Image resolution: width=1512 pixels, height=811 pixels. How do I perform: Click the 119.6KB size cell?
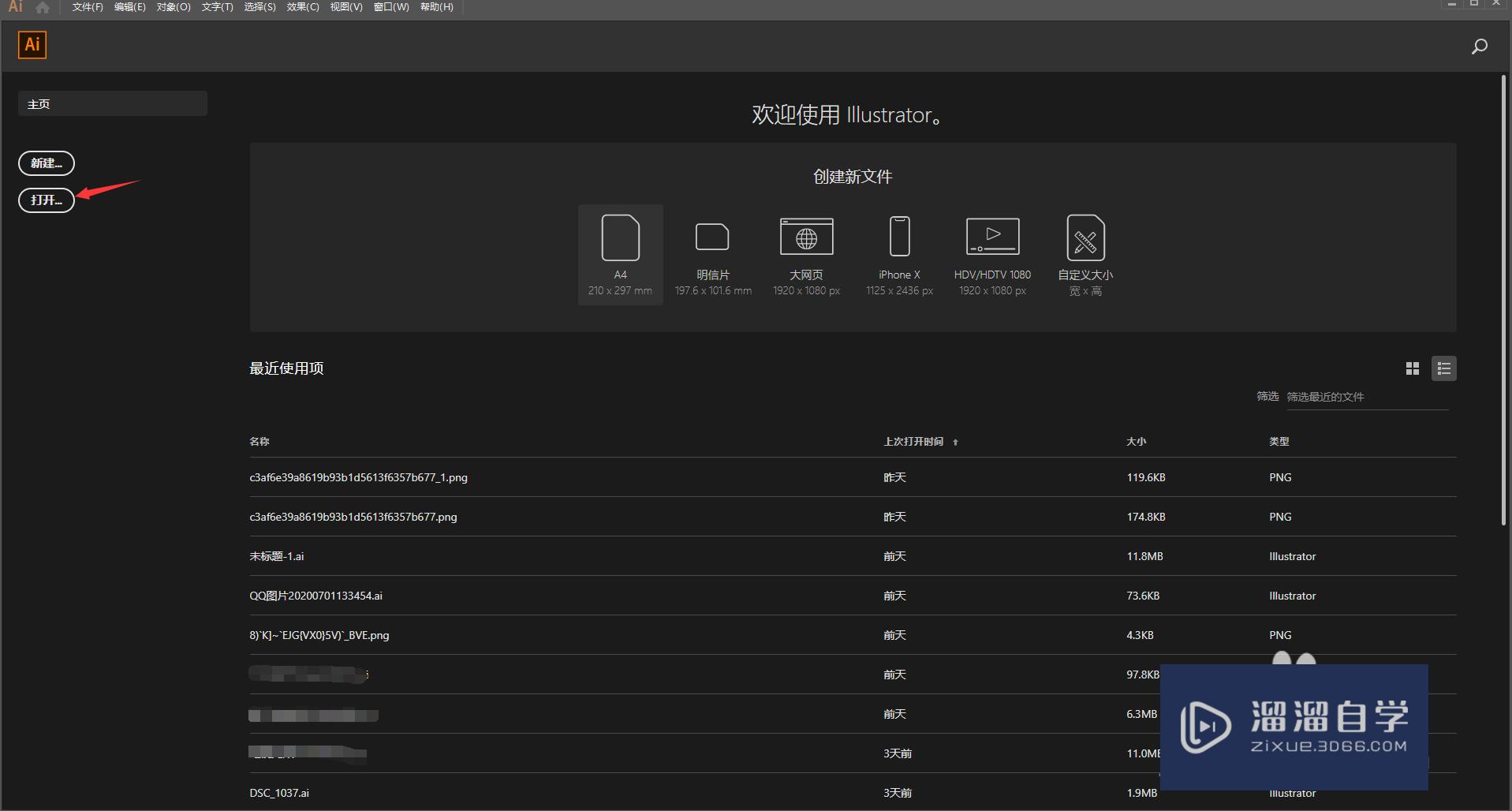tap(1146, 477)
